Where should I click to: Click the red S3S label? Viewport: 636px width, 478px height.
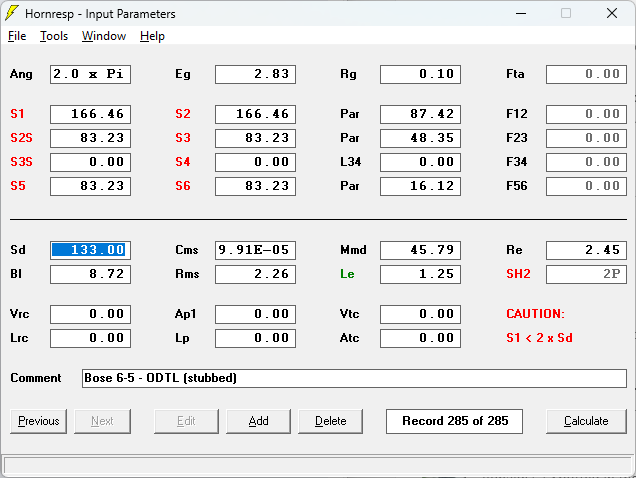(x=21, y=161)
